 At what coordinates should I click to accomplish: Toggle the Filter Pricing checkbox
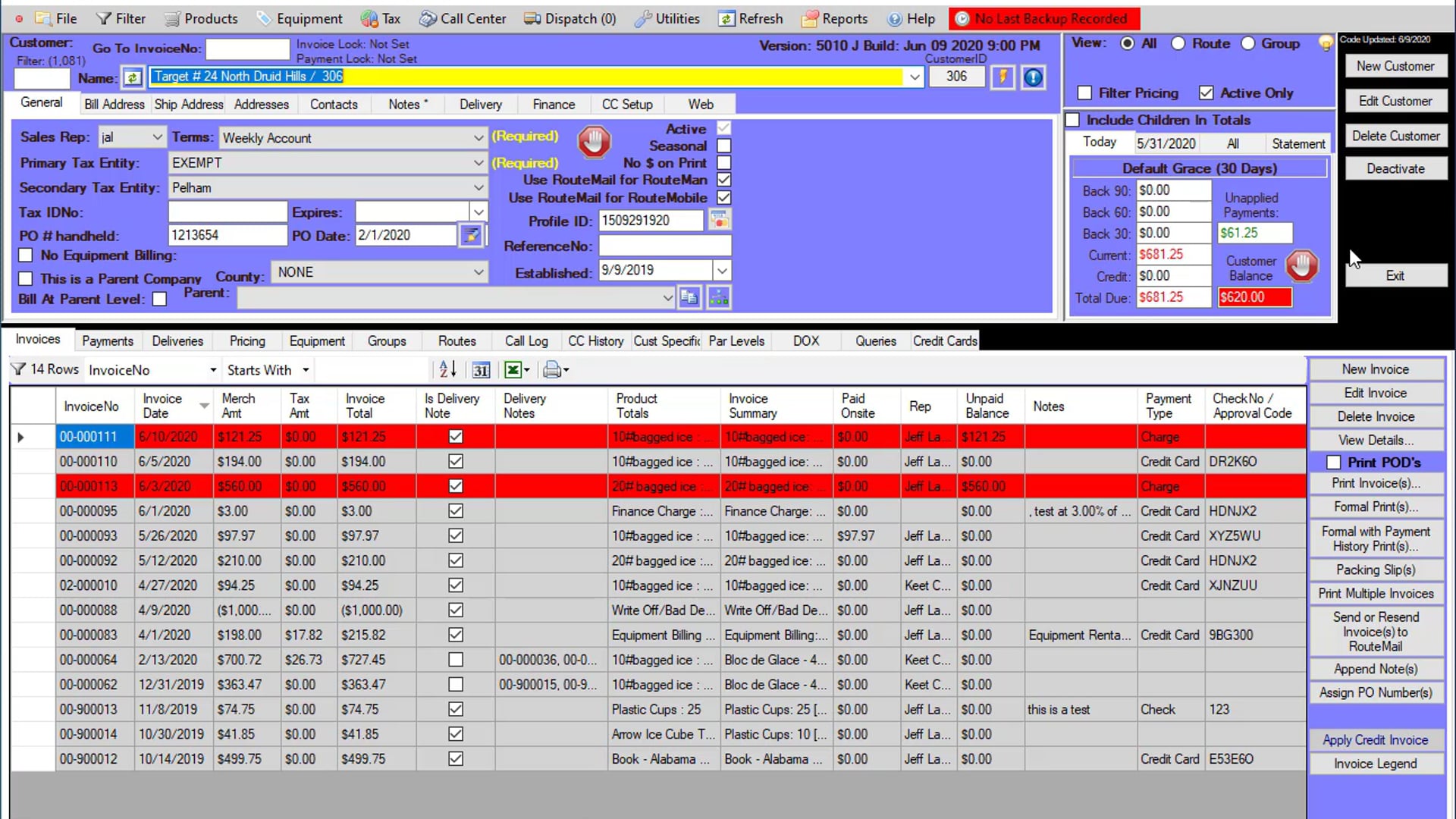(x=1084, y=93)
